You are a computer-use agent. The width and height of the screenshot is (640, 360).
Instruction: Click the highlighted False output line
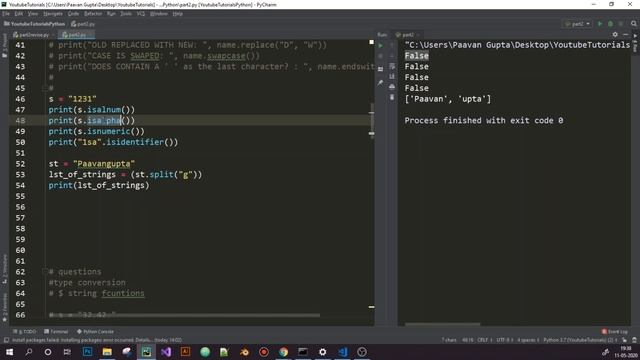(x=416, y=56)
